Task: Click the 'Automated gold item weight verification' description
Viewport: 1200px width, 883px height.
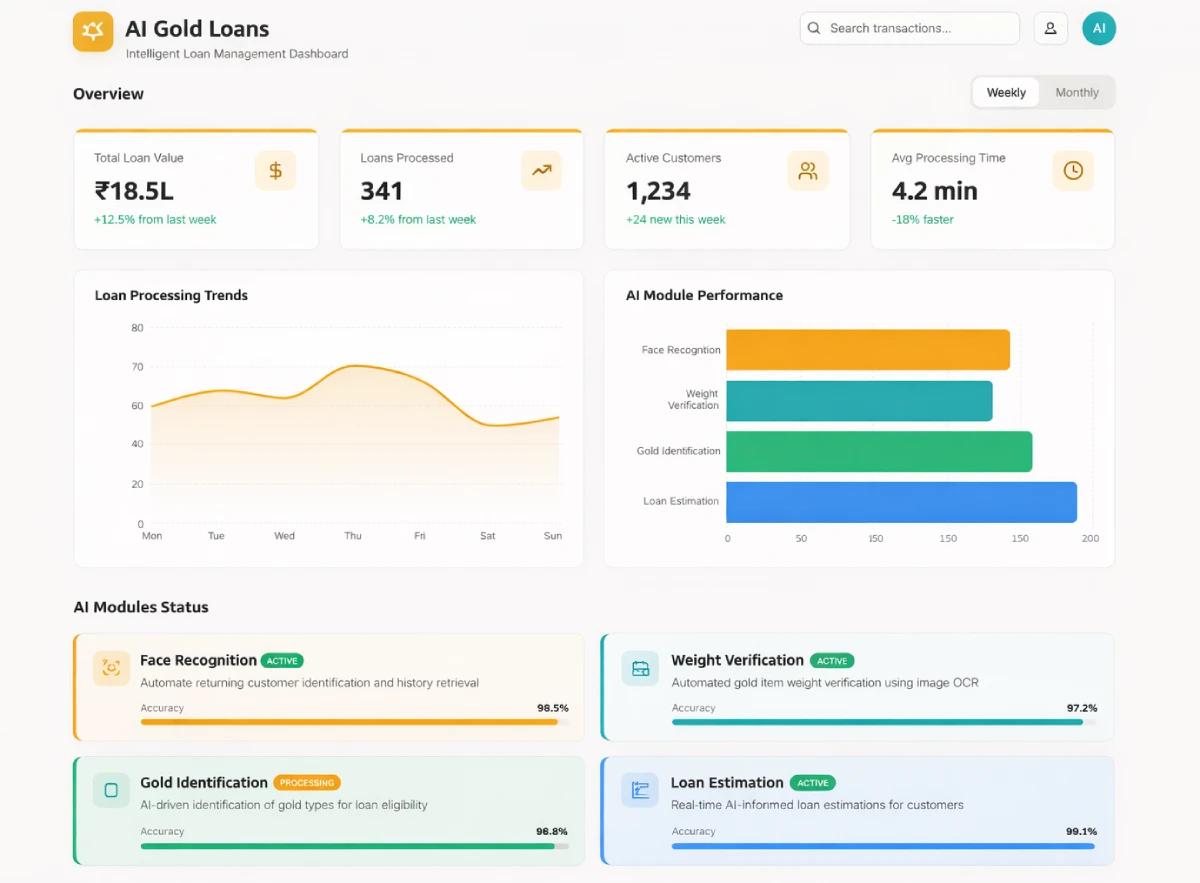Action: point(825,683)
